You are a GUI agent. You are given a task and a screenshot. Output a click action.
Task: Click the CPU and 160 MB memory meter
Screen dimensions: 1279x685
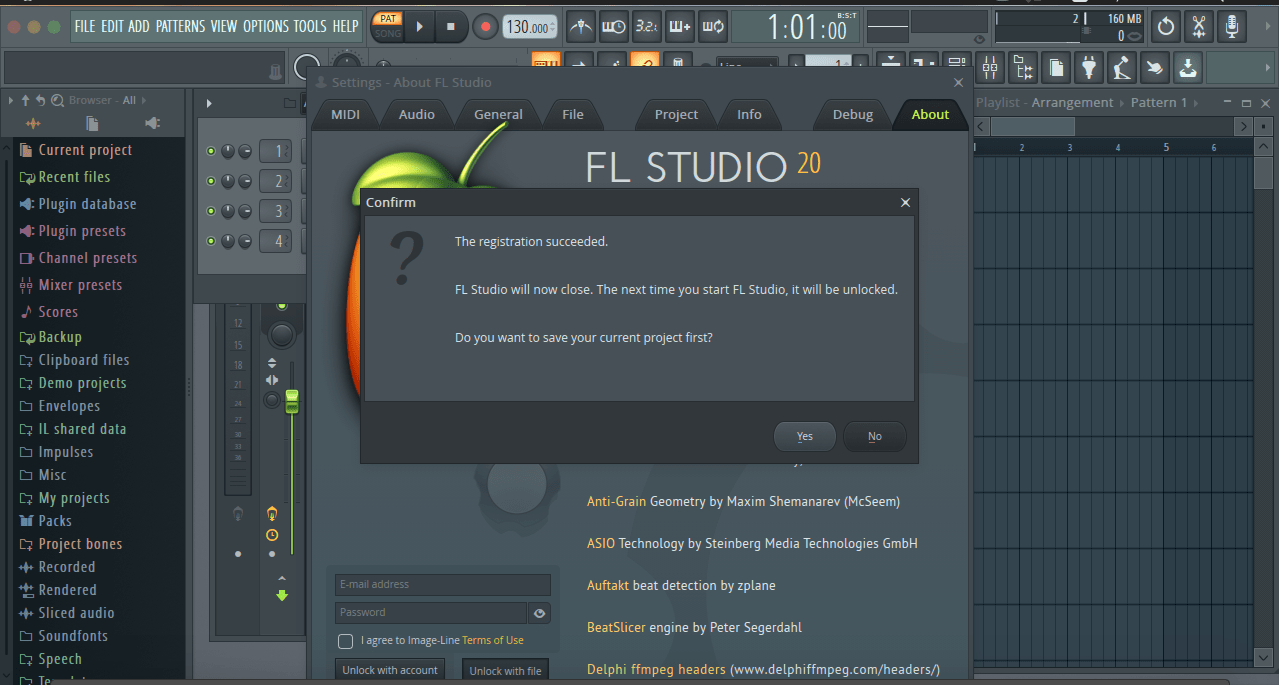(1070, 27)
